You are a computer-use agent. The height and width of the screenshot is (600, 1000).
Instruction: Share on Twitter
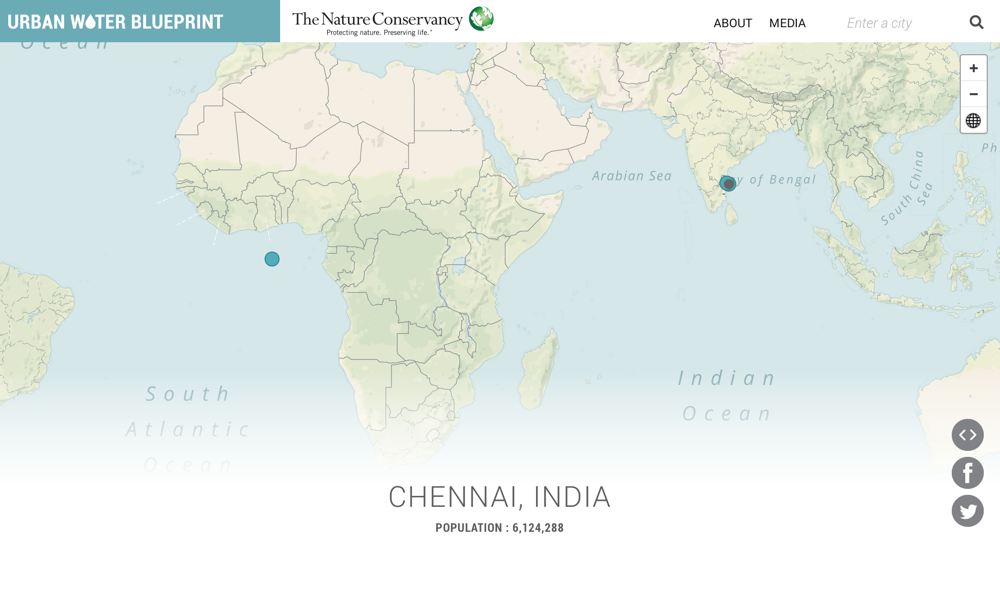[x=967, y=511]
